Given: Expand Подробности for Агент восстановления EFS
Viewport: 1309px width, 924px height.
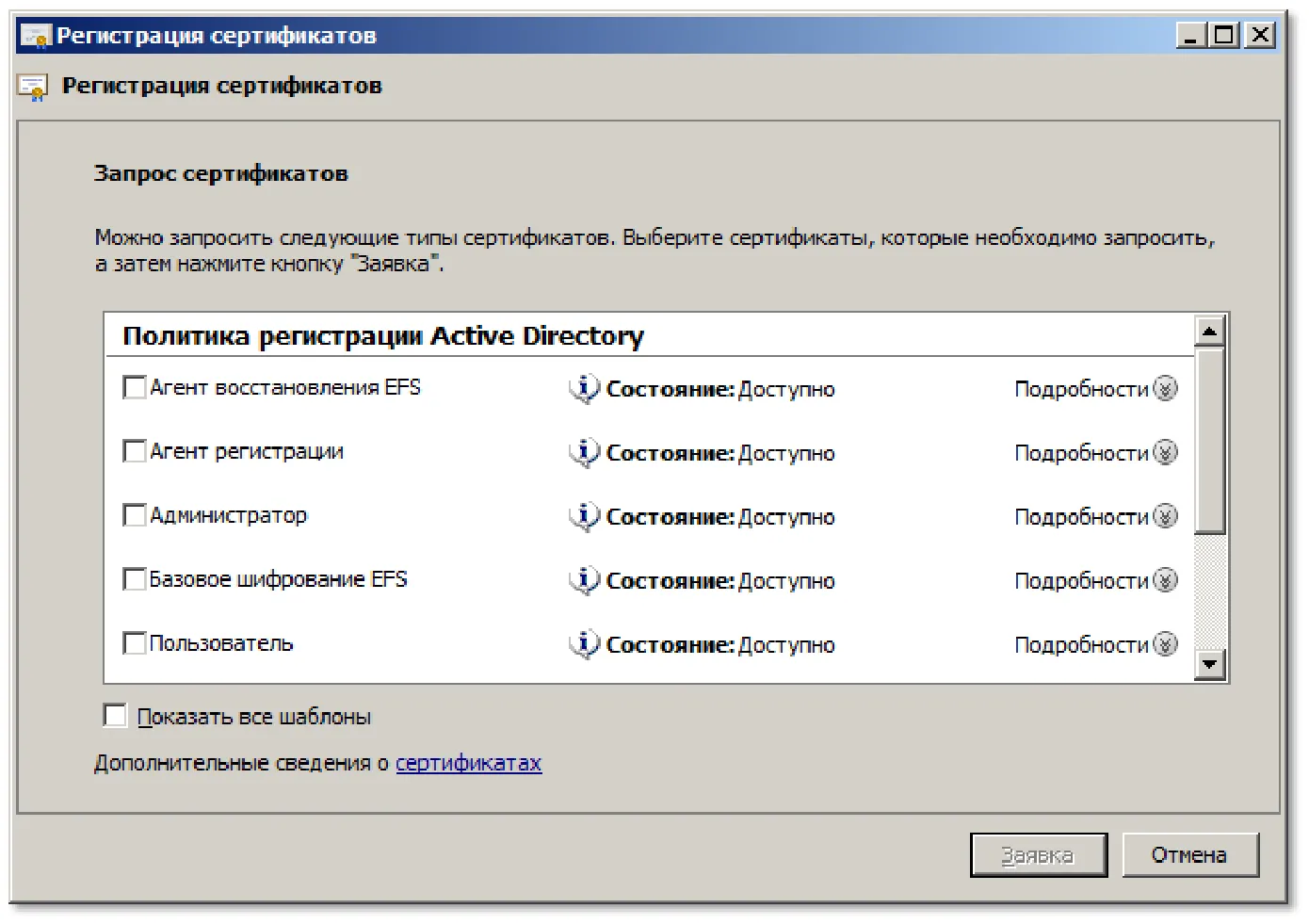Looking at the screenshot, I should (1095, 389).
